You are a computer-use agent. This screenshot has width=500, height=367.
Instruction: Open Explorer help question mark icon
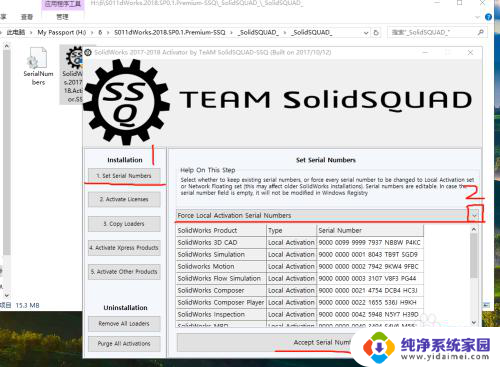click(488, 17)
